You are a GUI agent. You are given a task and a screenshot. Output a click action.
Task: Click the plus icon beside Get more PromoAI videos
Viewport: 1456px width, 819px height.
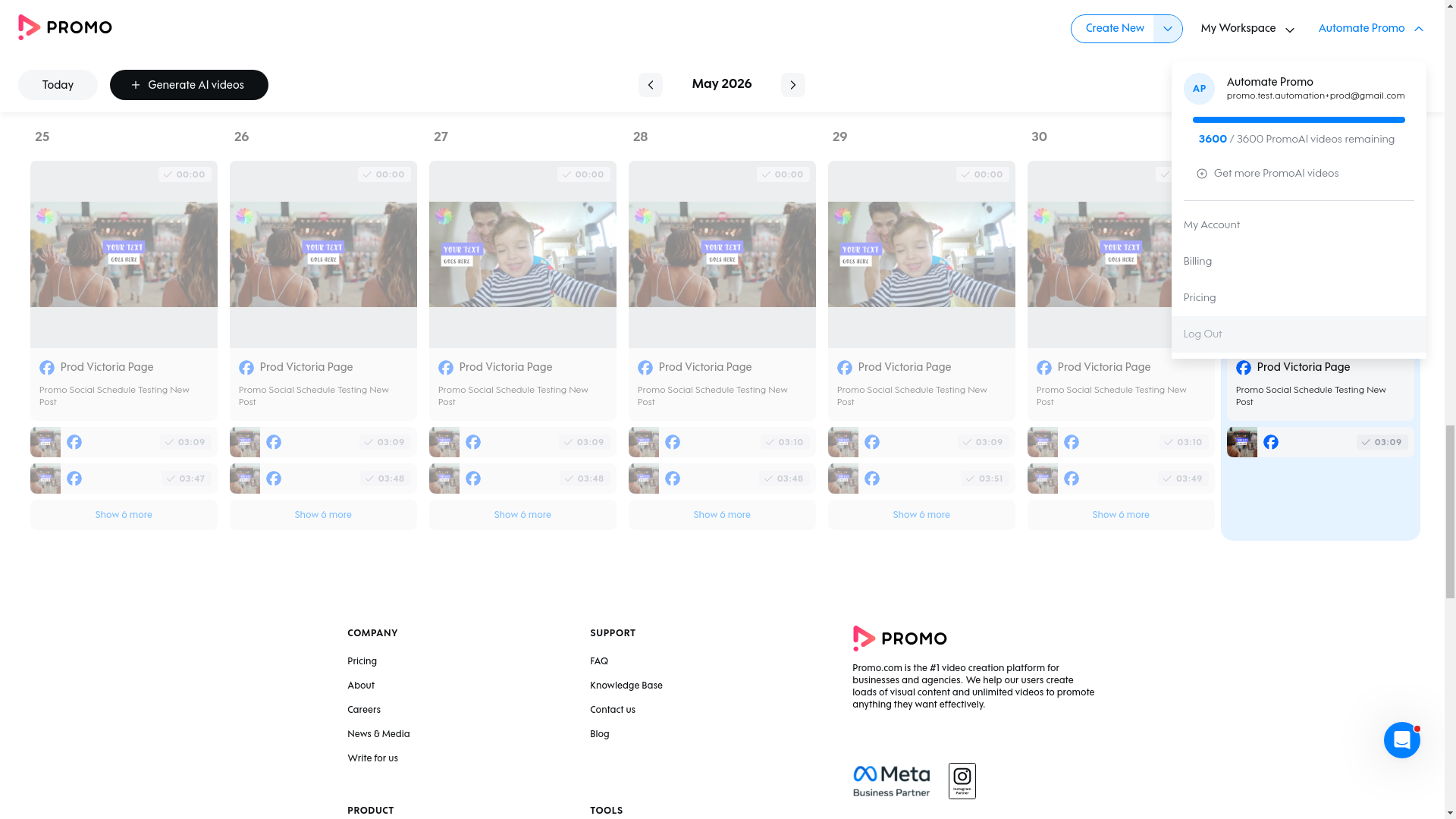(x=1201, y=174)
